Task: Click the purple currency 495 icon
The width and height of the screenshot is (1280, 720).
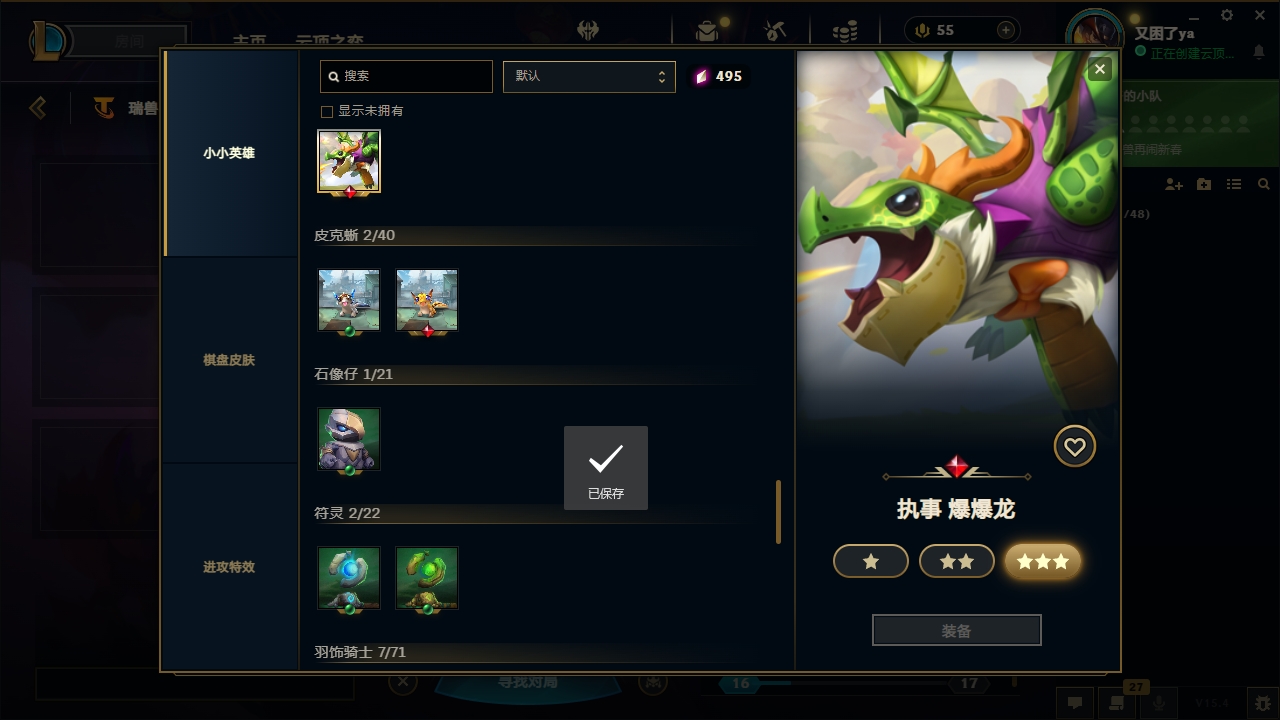Action: [701, 76]
